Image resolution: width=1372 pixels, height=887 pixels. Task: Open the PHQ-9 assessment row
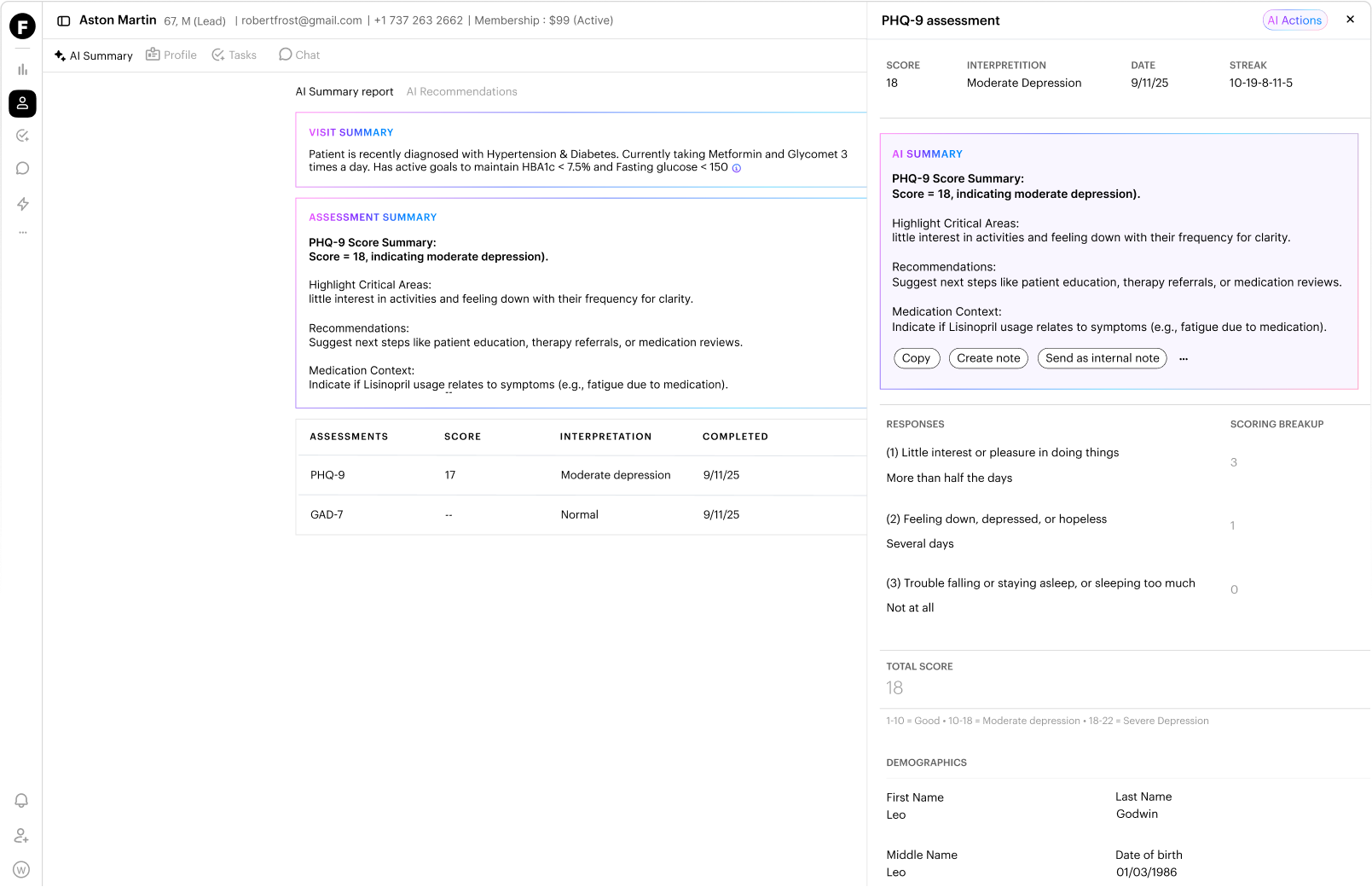pyautogui.click(x=582, y=475)
